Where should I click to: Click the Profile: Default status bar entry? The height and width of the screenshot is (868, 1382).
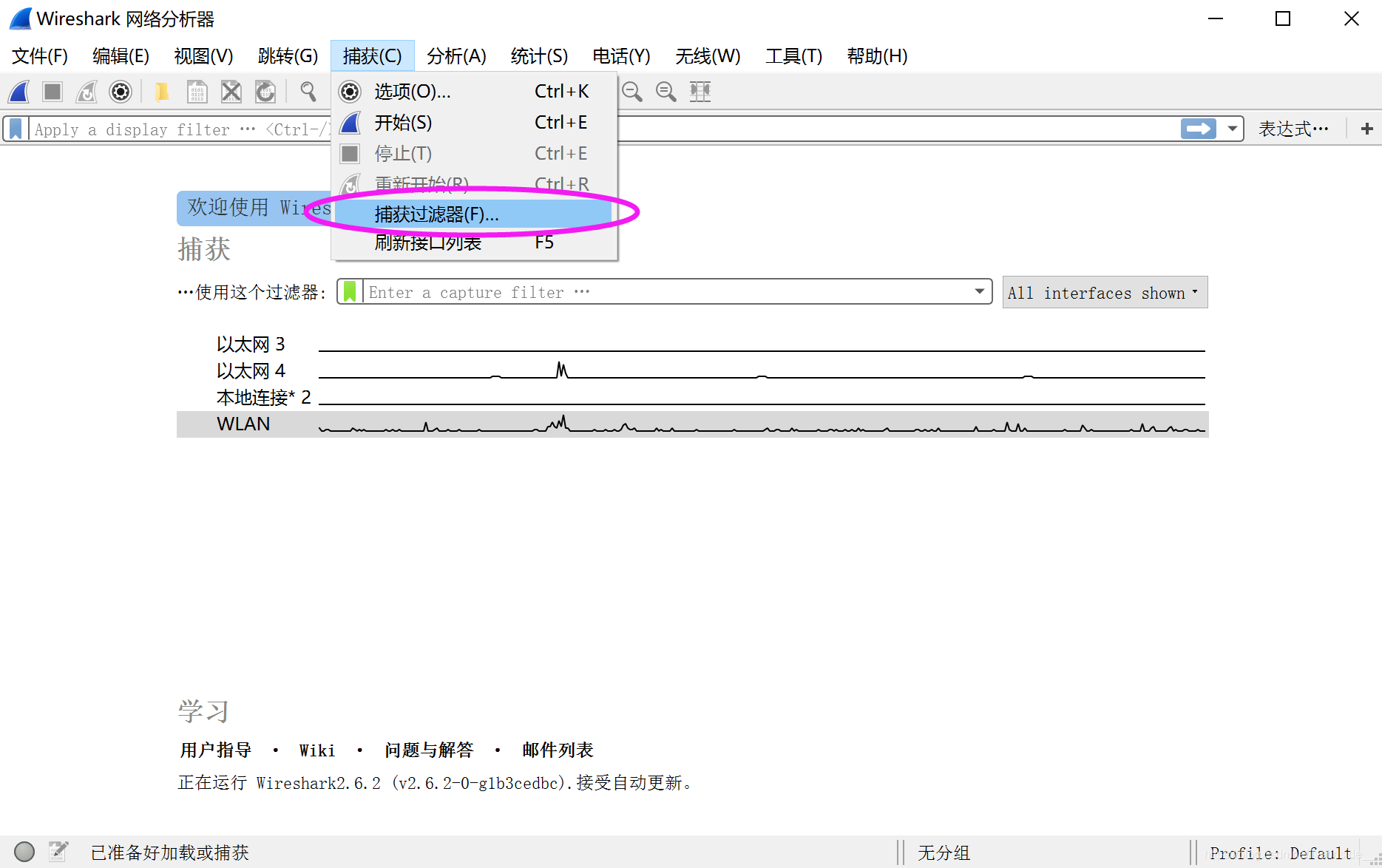coord(1281,852)
